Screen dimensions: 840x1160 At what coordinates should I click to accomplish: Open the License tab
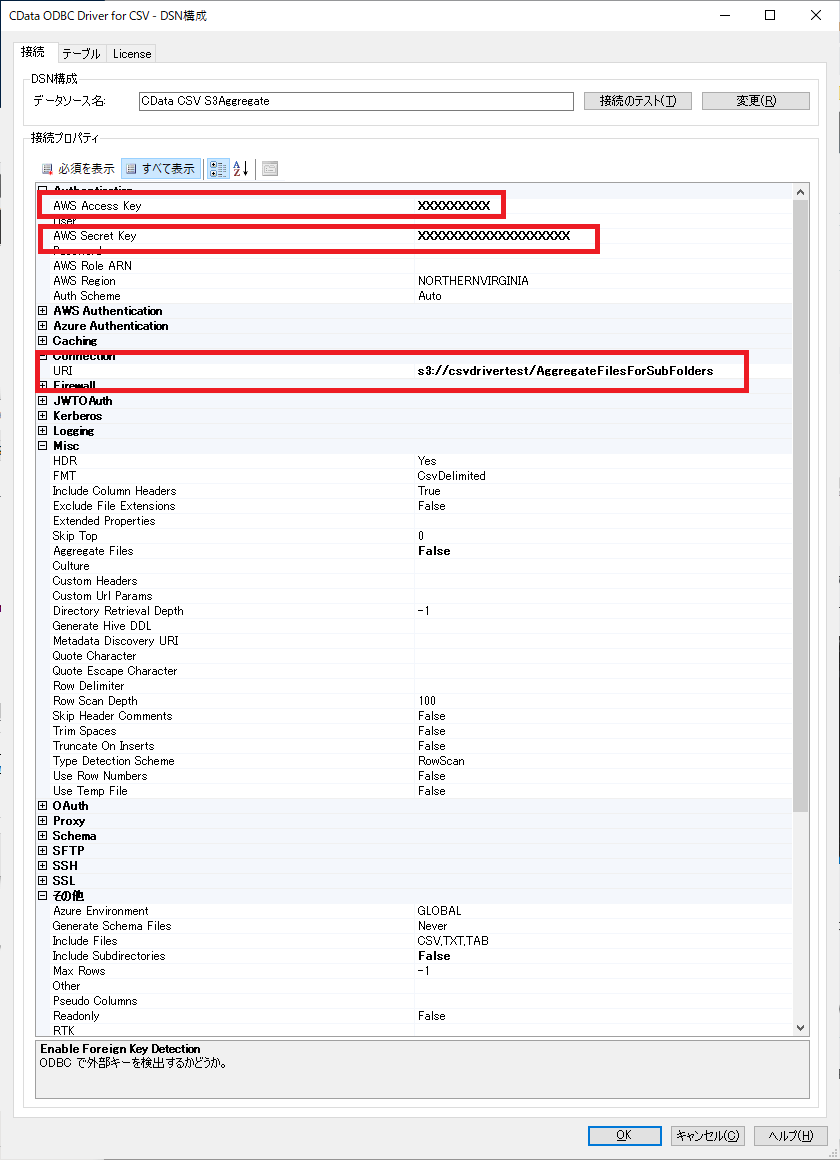coord(132,54)
